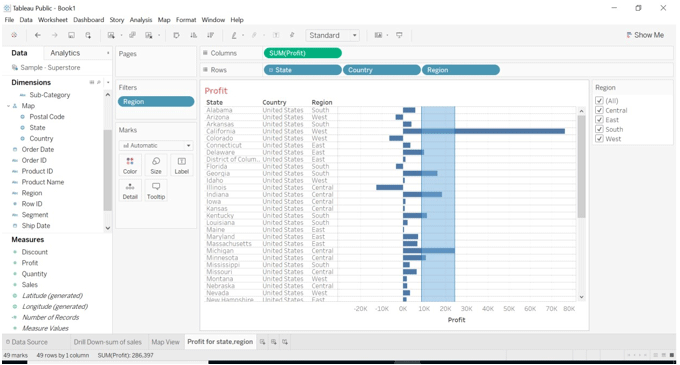Open the Size marks card

(156, 166)
